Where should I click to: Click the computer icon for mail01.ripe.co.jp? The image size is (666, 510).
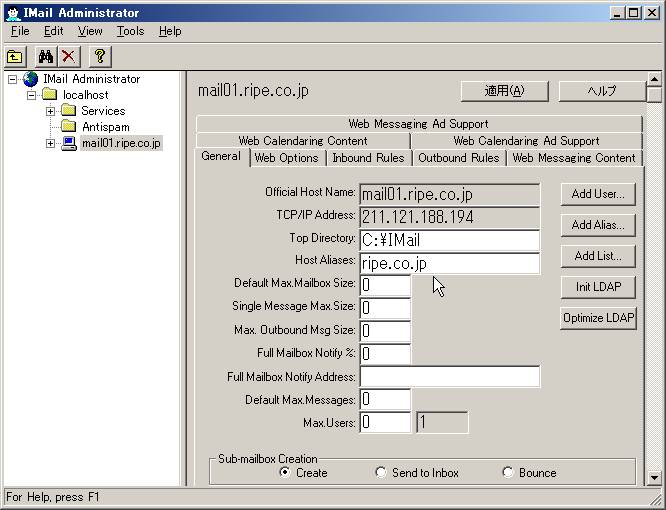click(69, 143)
